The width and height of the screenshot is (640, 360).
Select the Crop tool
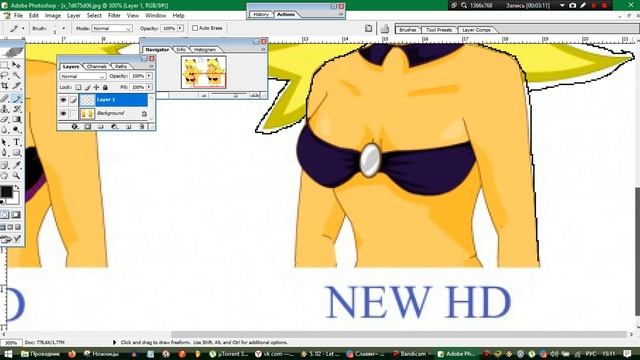[4, 86]
